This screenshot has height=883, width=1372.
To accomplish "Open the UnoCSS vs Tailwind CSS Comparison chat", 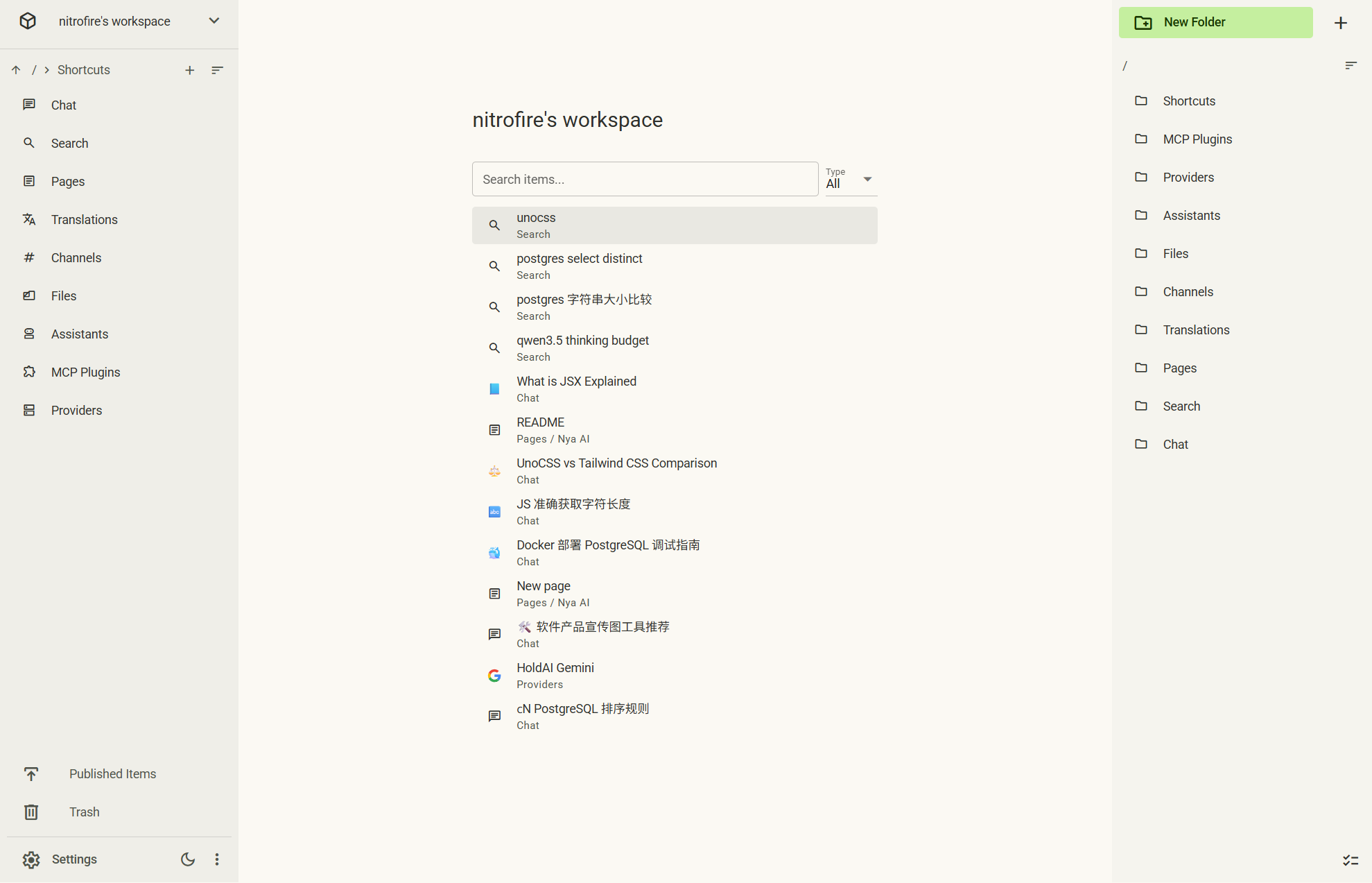I will click(x=616, y=471).
